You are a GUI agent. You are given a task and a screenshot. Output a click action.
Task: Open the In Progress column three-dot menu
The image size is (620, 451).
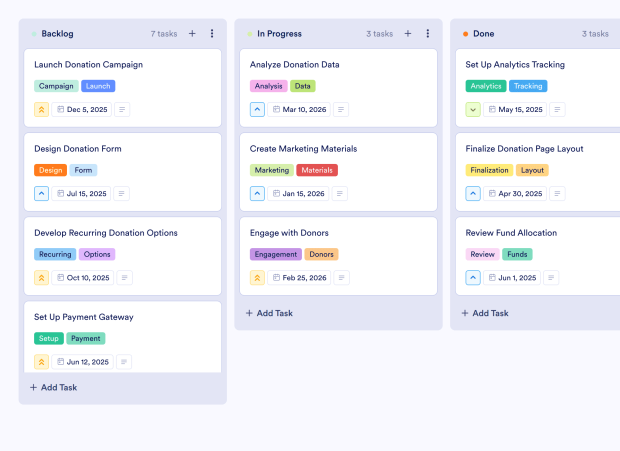point(428,34)
